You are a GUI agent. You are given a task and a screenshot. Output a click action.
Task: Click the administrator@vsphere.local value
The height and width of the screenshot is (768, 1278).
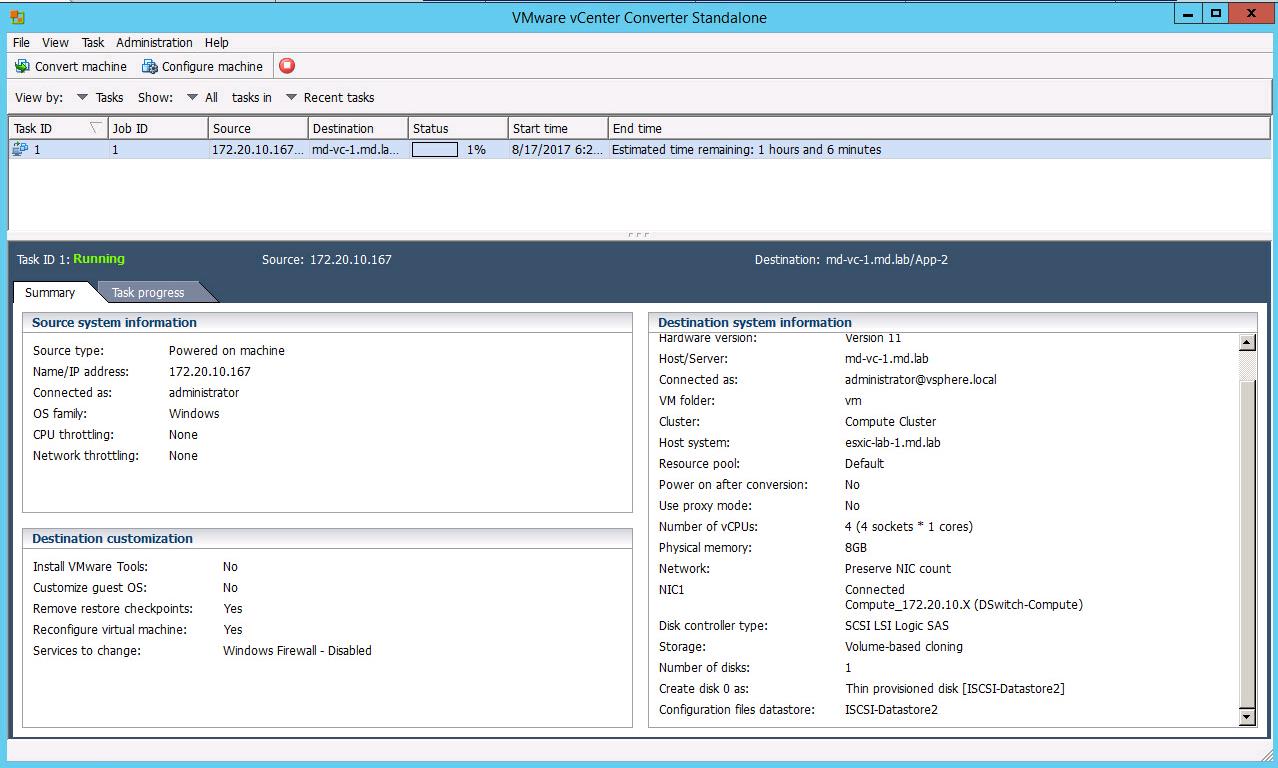(x=921, y=379)
